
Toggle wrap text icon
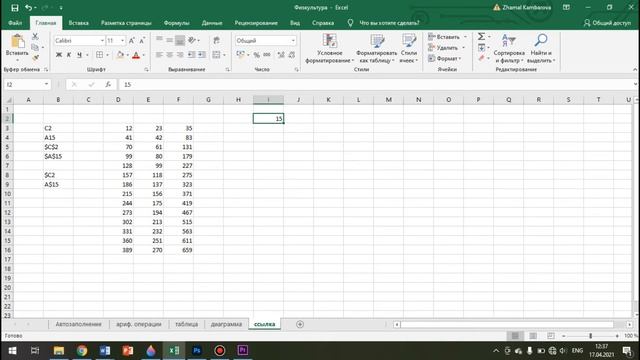[x=216, y=40]
